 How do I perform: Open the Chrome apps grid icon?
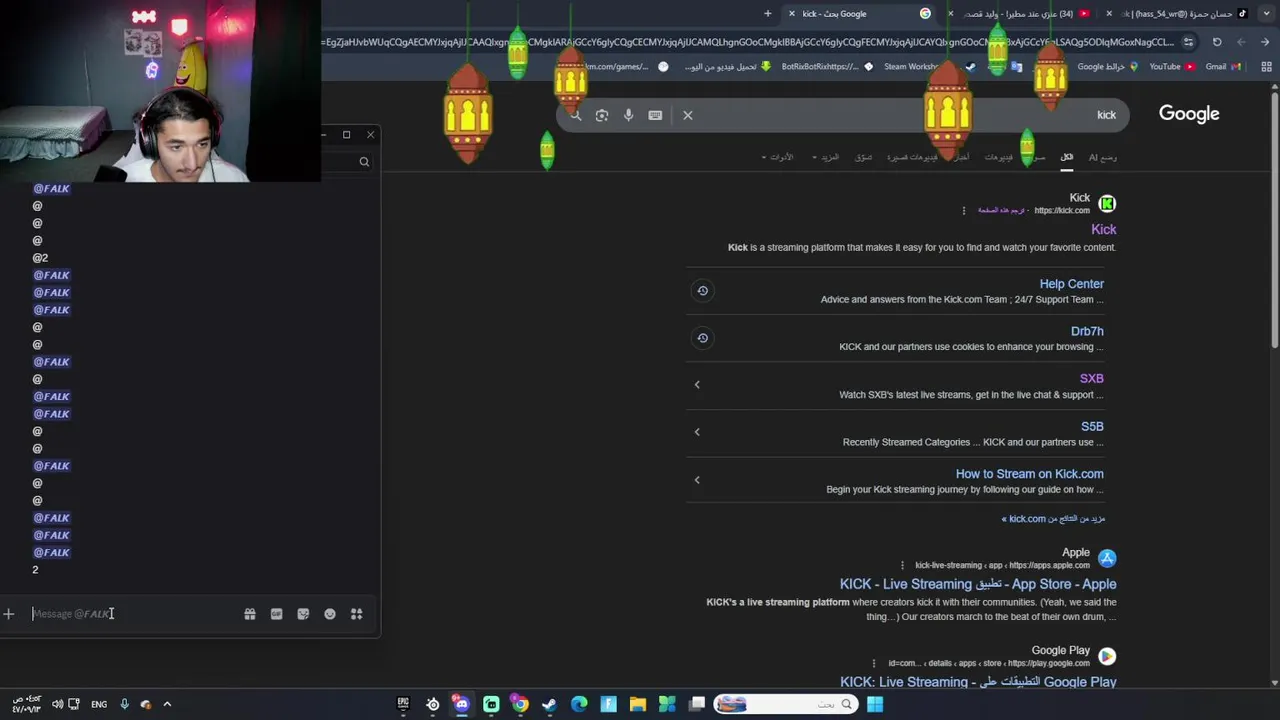coord(1266,67)
